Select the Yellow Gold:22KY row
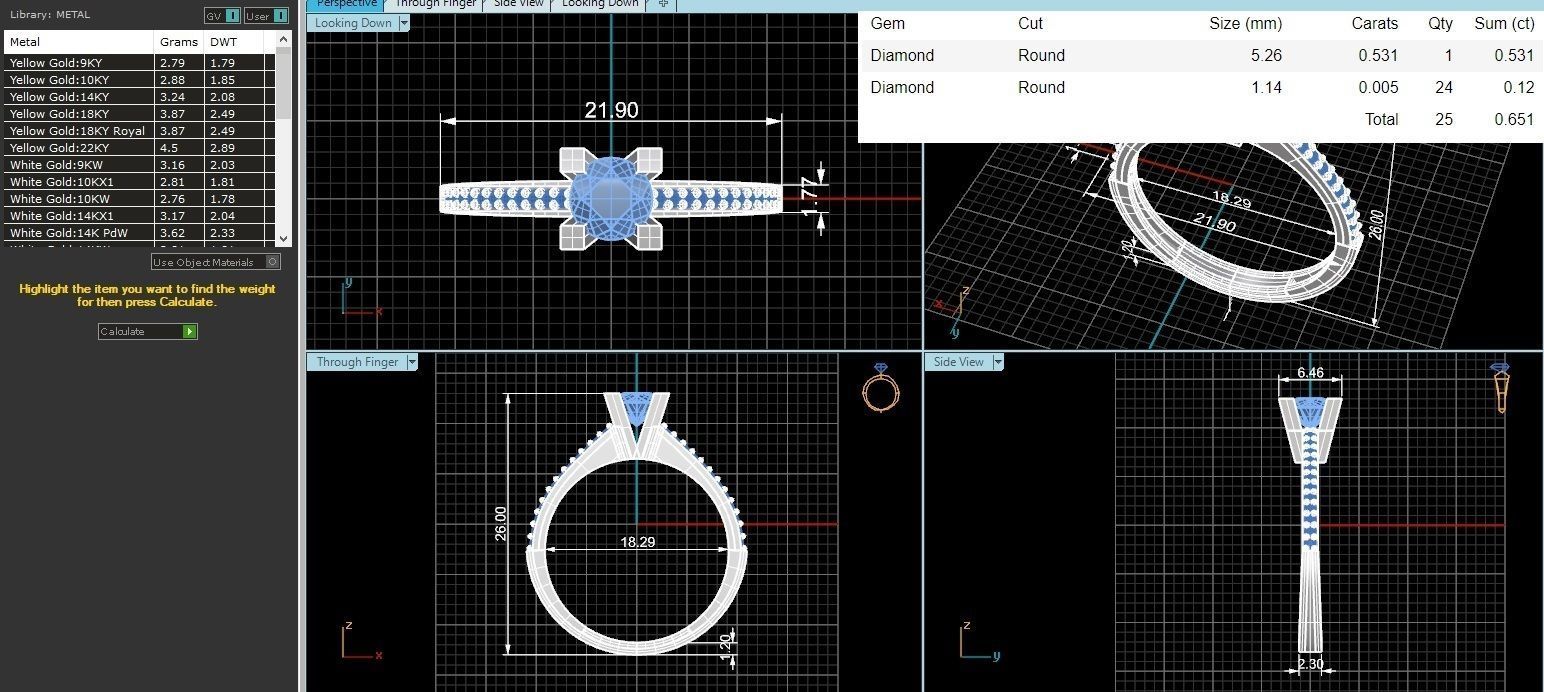Screen dimensions: 1544x692 tap(140, 148)
